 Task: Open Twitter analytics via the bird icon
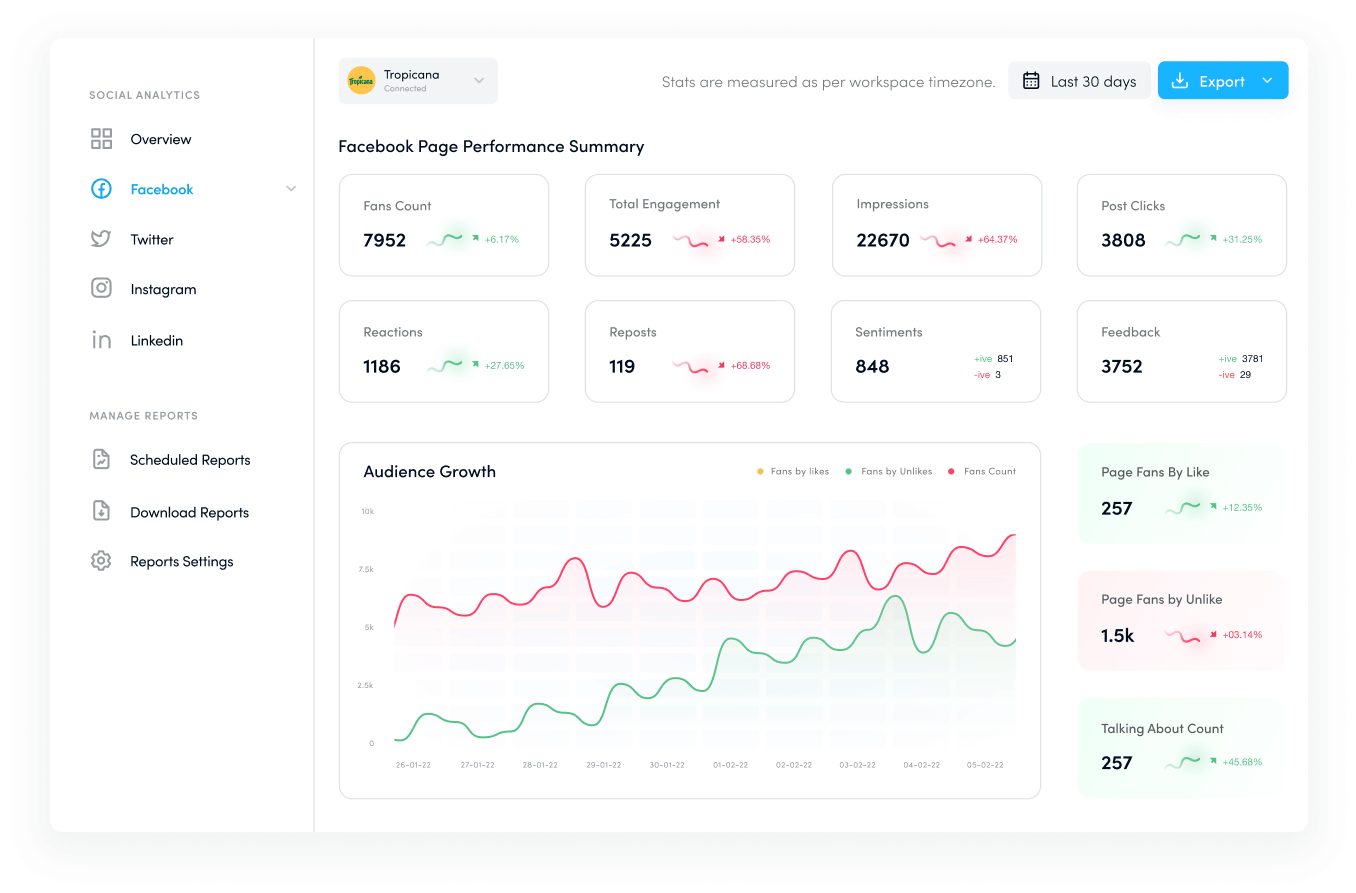coord(101,239)
